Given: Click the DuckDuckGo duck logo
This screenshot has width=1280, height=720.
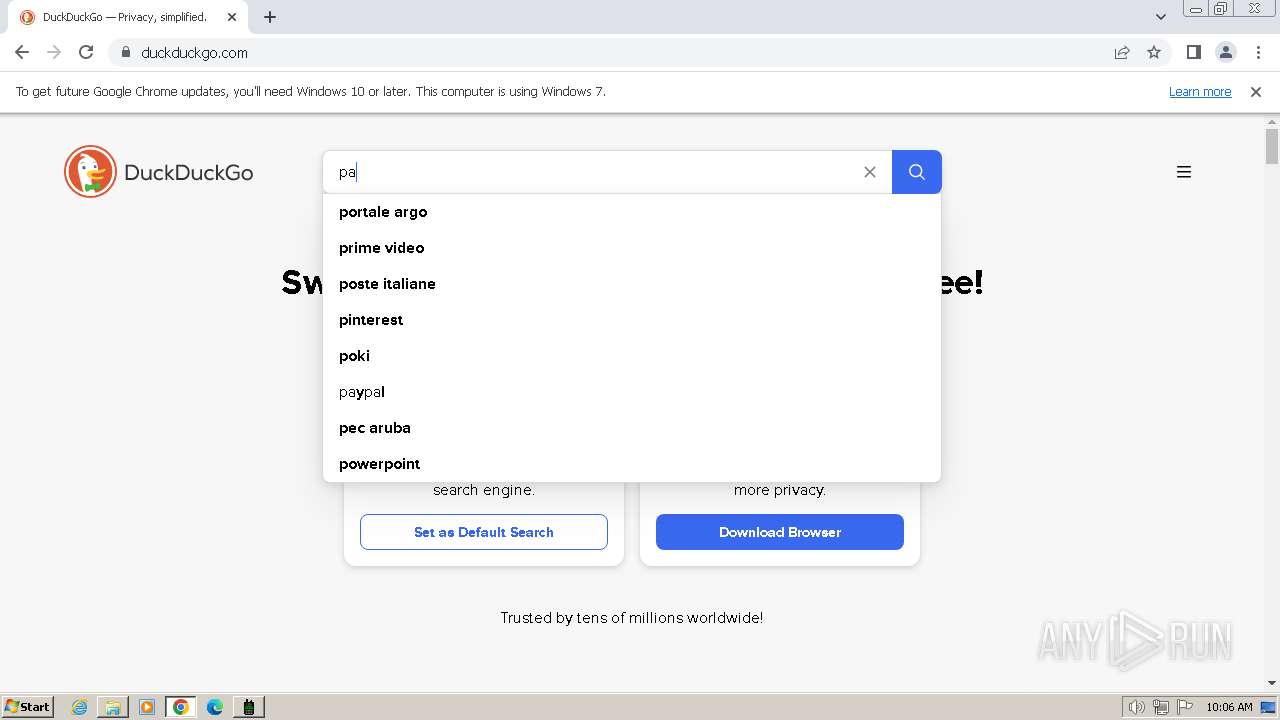Looking at the screenshot, I should point(90,172).
